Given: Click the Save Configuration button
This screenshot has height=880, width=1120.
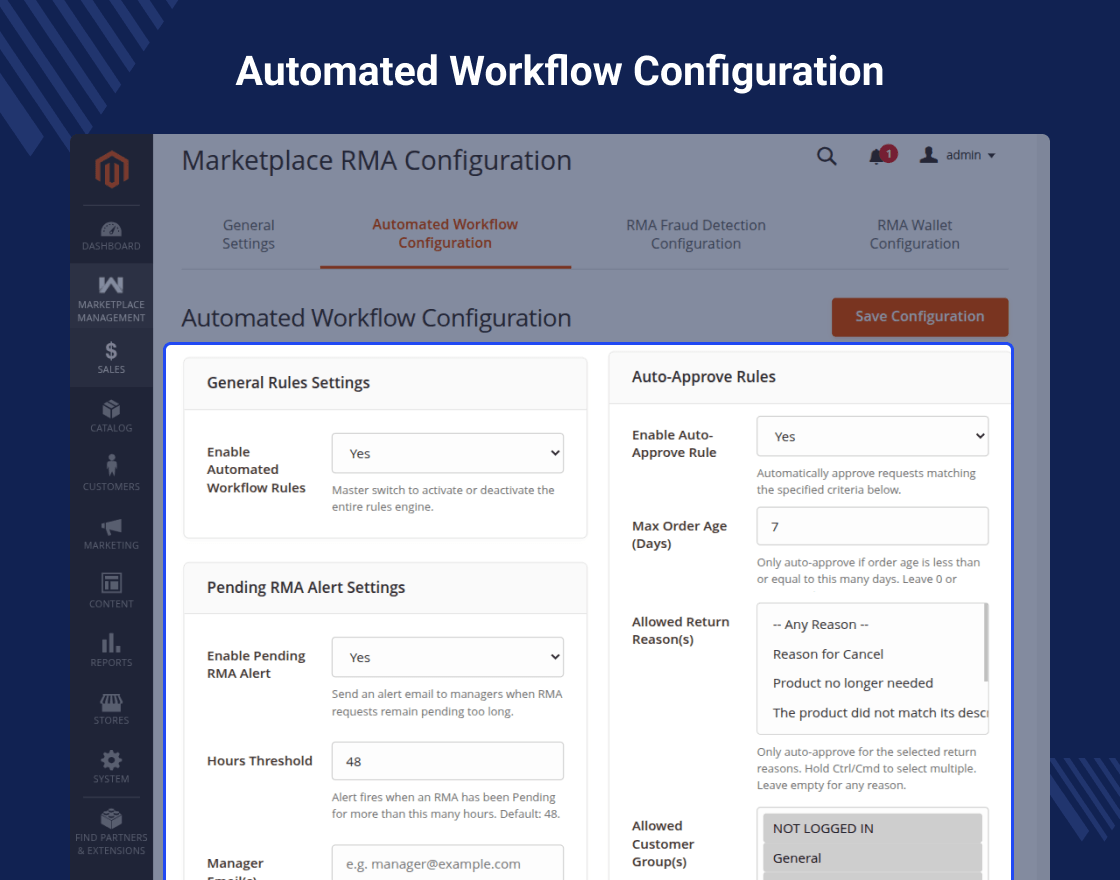Looking at the screenshot, I should [x=920, y=316].
